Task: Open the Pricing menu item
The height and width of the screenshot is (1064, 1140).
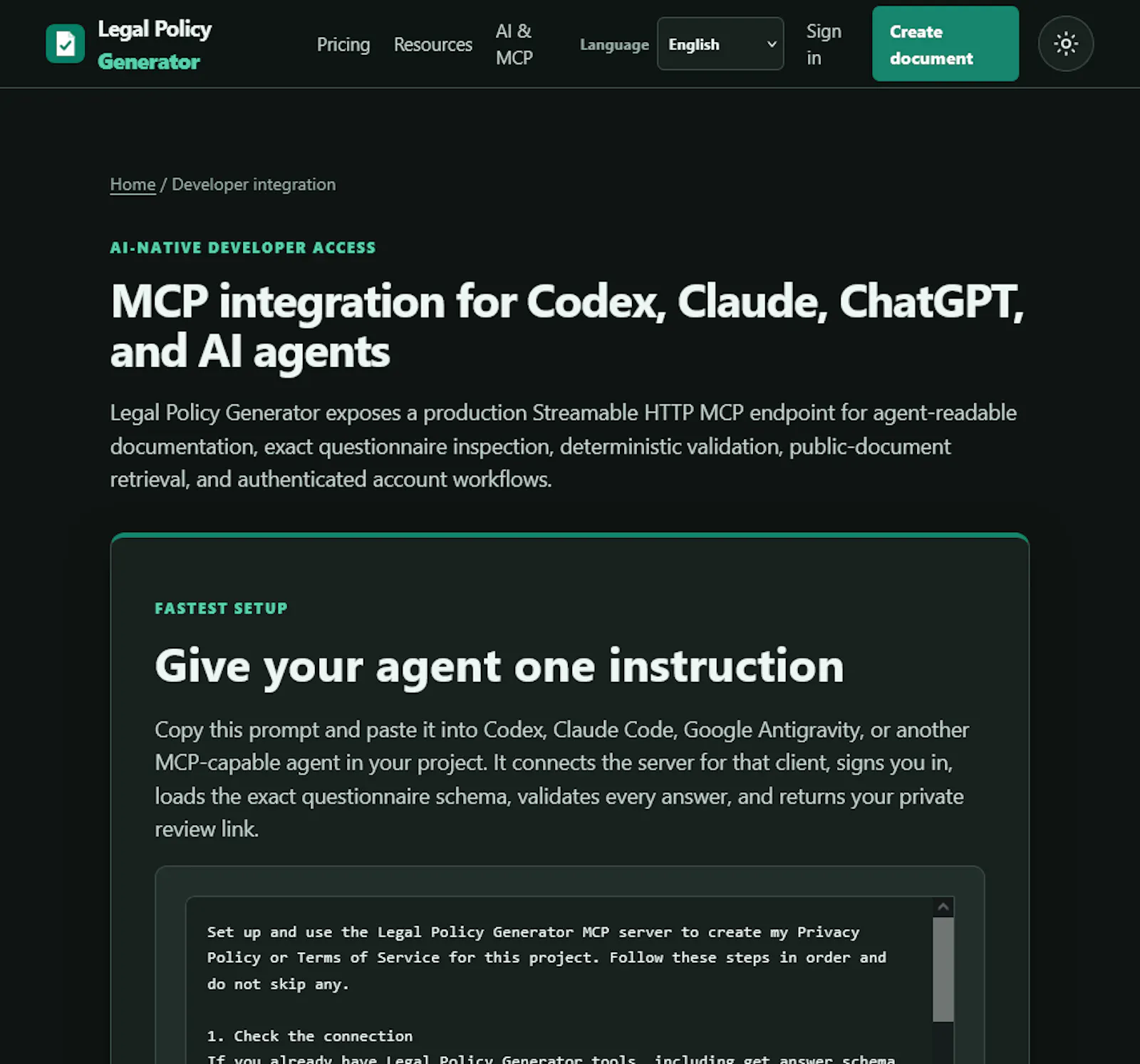Action: 343,44
